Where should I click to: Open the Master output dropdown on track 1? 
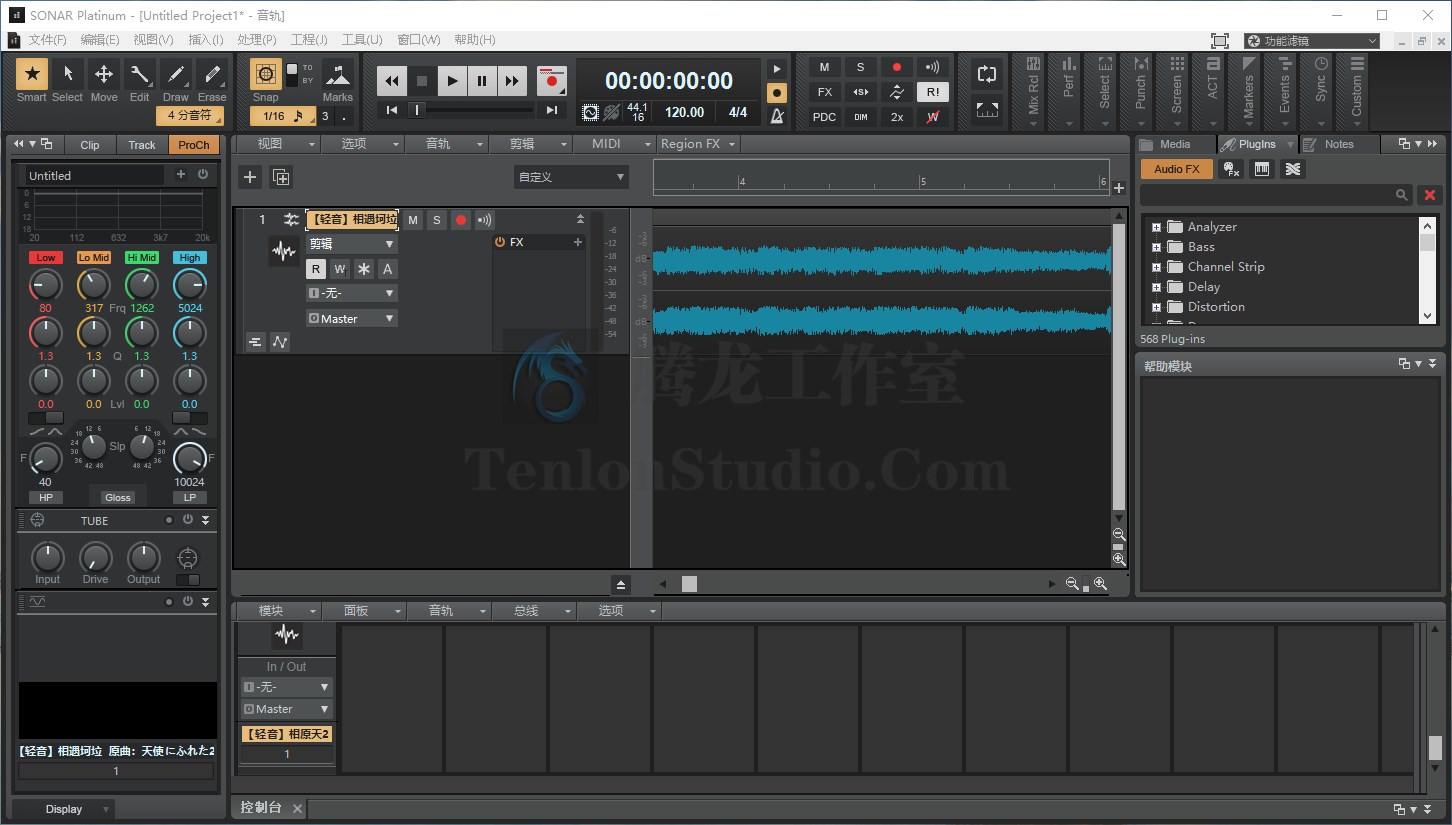coord(351,318)
